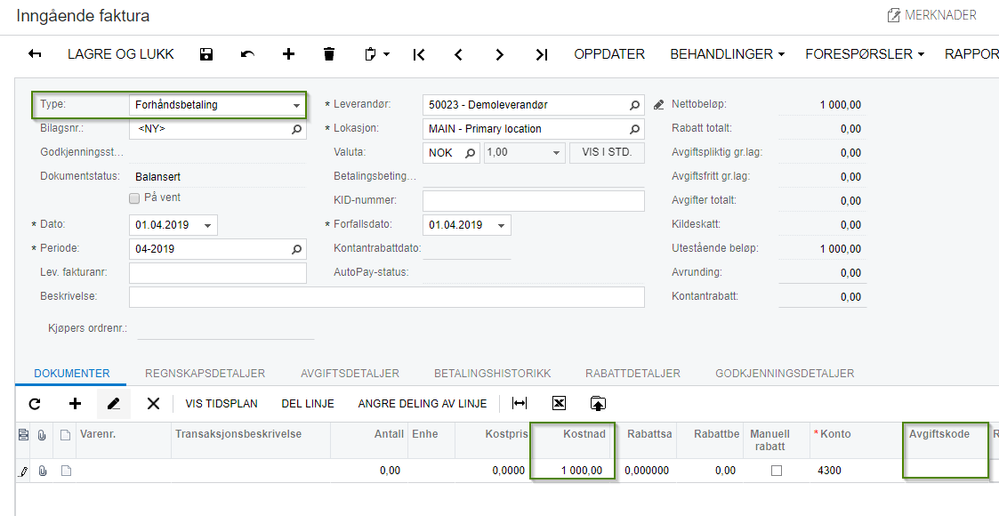Switch to the RABATTDETALJER tab

[633, 373]
